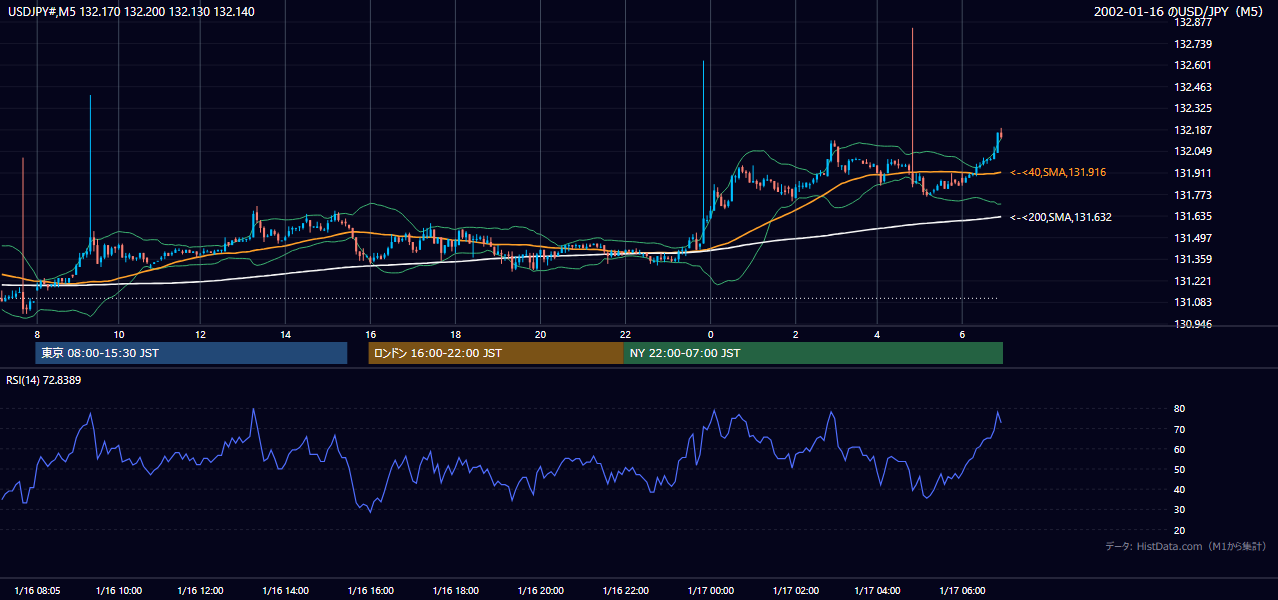Viewport: 1278px width, 600px height.
Task: Click price axis value 131.773
Action: pyautogui.click(x=1193, y=195)
